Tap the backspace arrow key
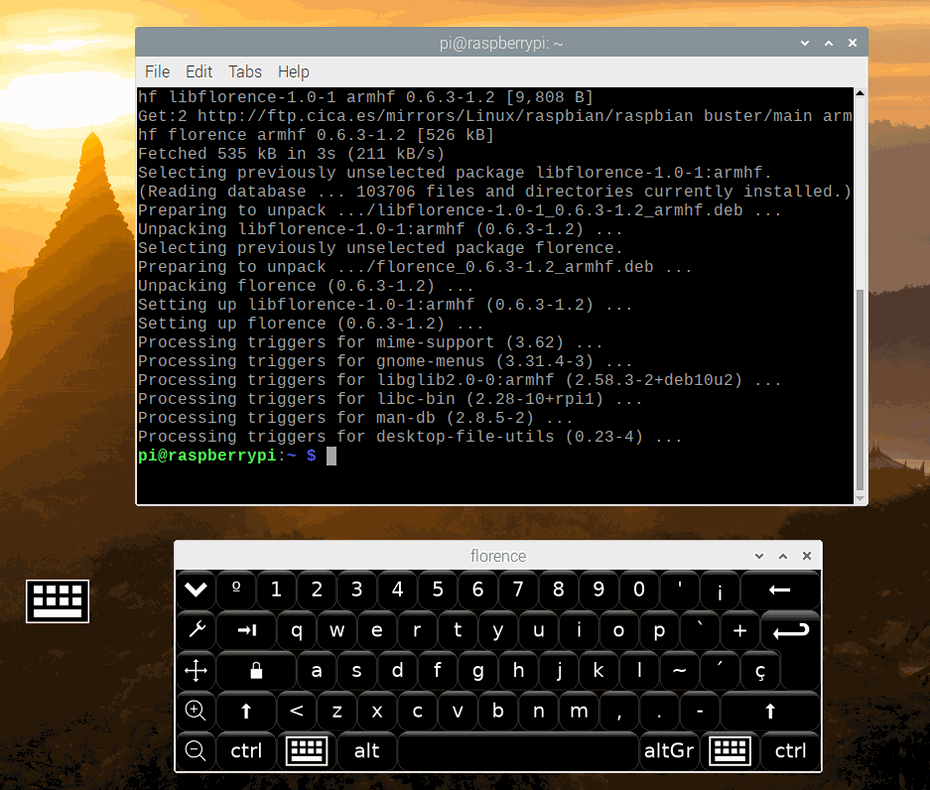The height and width of the screenshot is (790, 930). coord(780,590)
